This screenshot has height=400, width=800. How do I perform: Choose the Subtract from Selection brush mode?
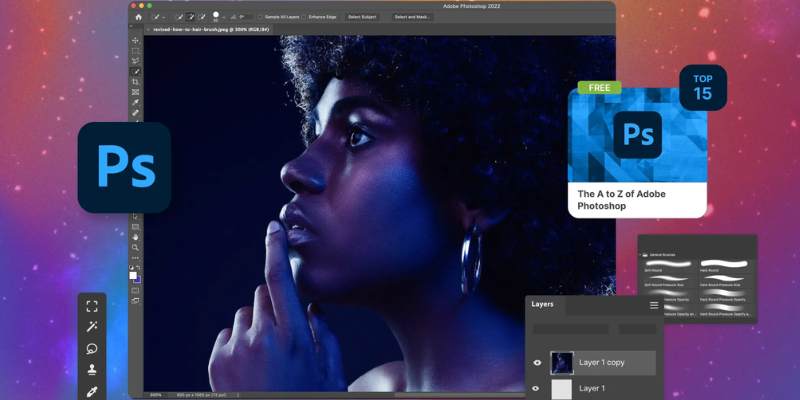click(202, 17)
